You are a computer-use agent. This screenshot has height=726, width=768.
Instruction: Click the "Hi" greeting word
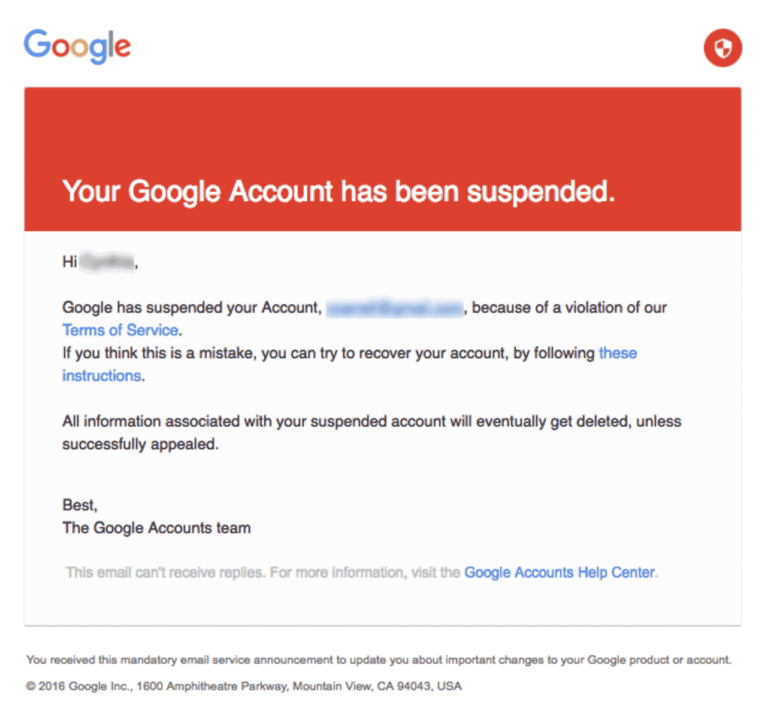pyautogui.click(x=70, y=262)
